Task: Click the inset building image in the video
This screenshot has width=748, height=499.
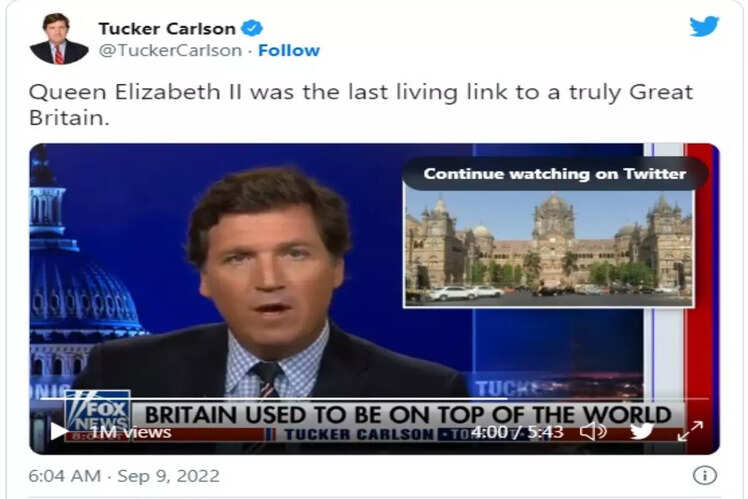Action: [x=549, y=248]
